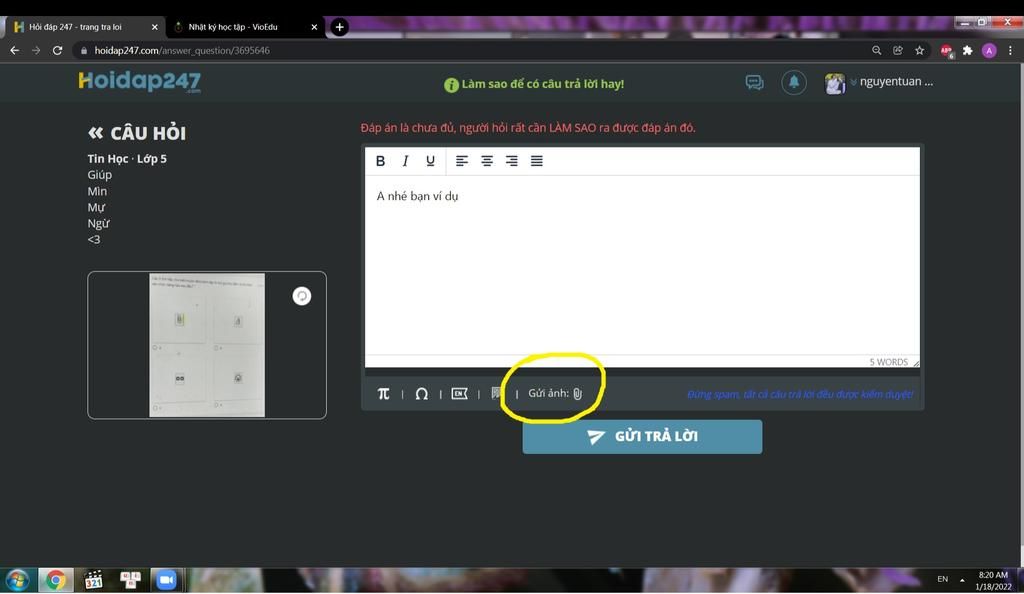Open the Windows Start menu
The image size is (1024, 594).
[x=18, y=580]
